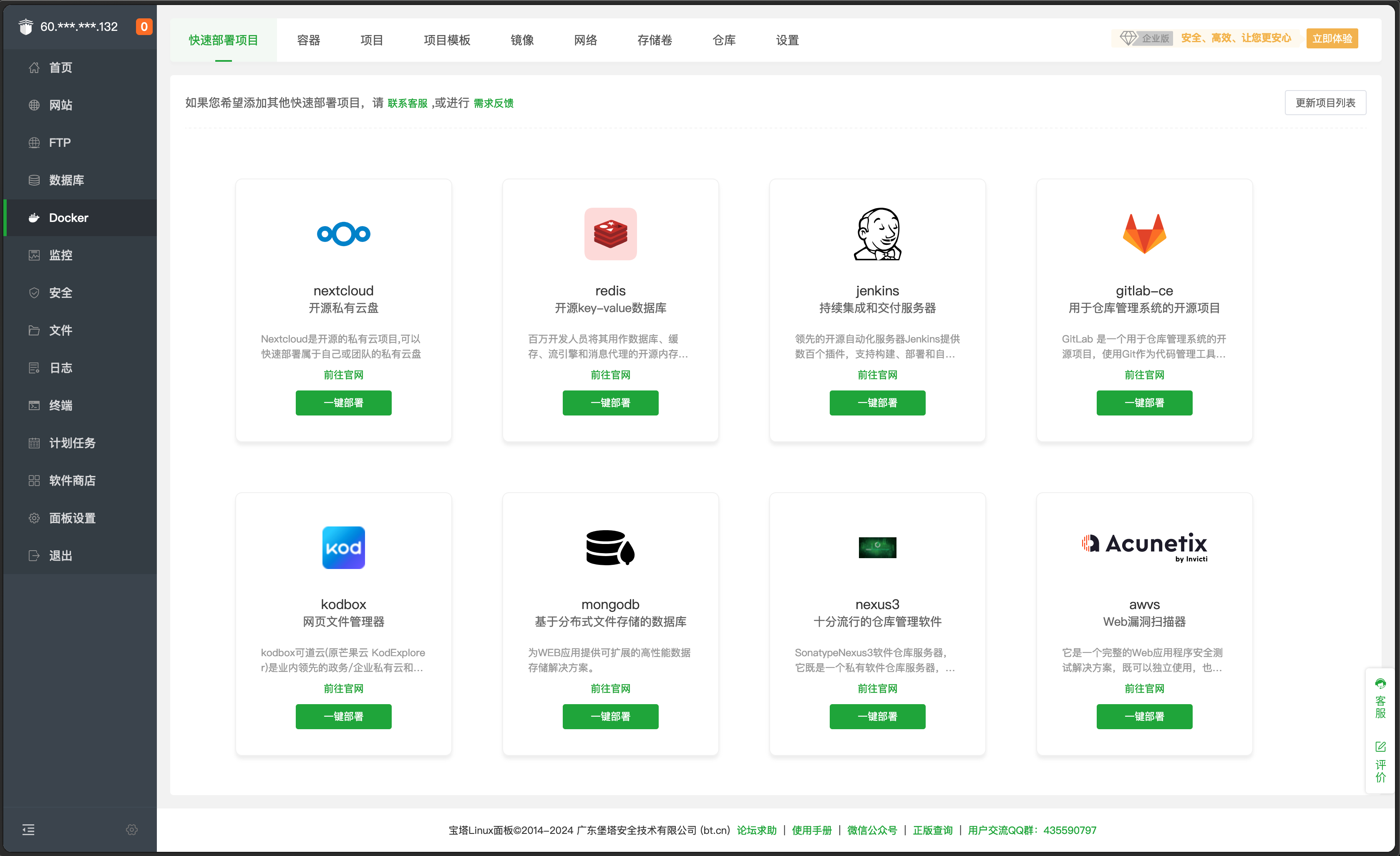The height and width of the screenshot is (856, 1400).
Task: Open the 评价 feedback widget
Action: point(1381,762)
